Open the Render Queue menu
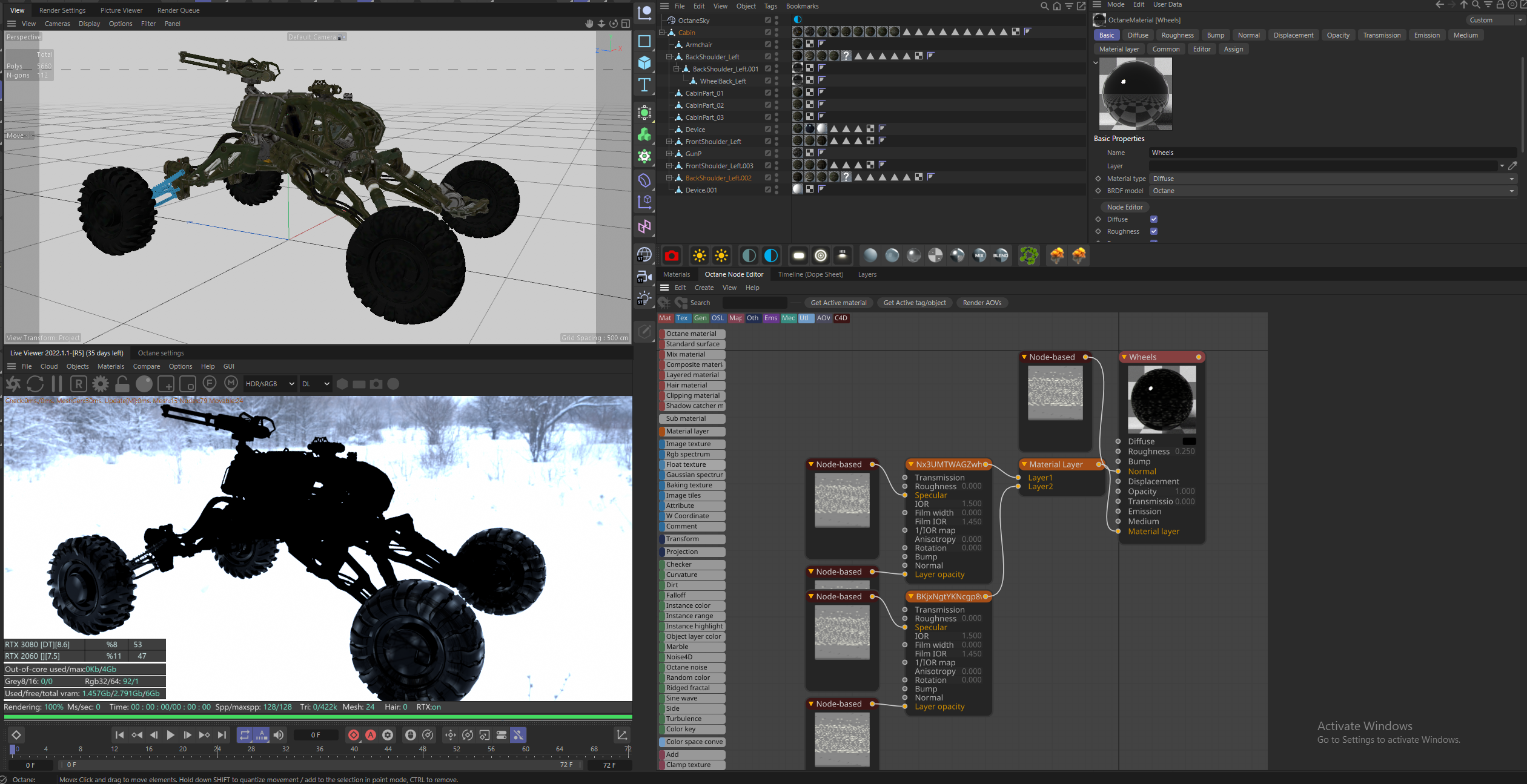1527x784 pixels. [x=178, y=10]
